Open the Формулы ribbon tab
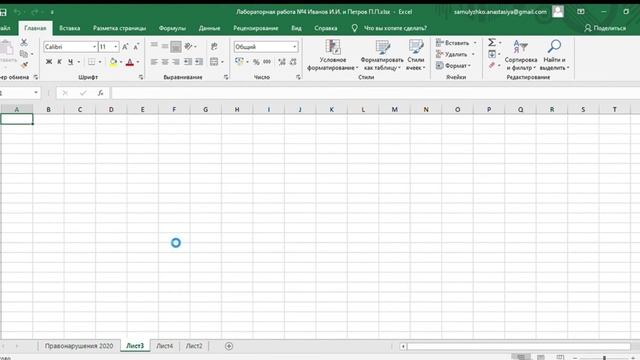640x360 pixels. [172, 28]
